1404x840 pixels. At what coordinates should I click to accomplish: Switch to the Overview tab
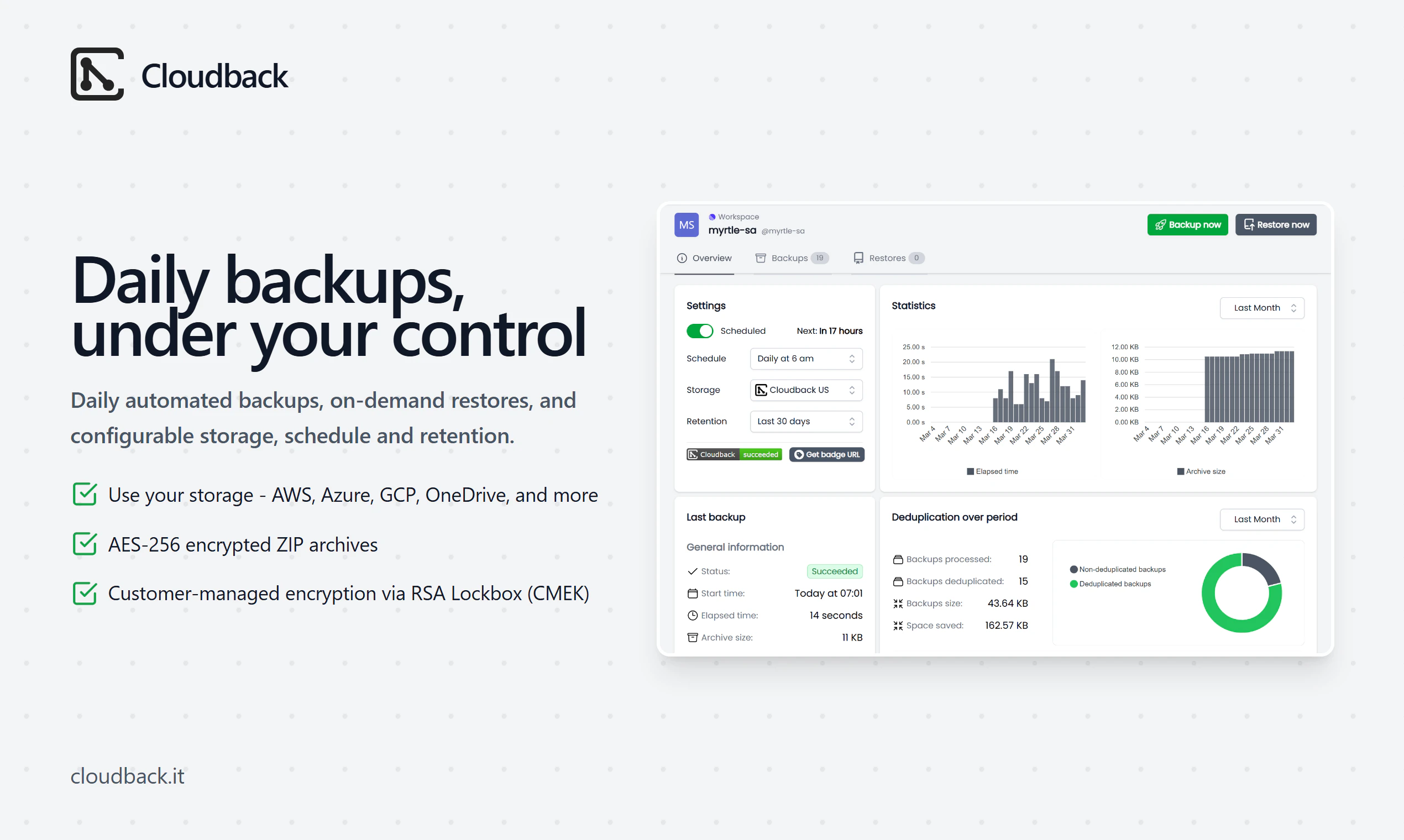704,258
